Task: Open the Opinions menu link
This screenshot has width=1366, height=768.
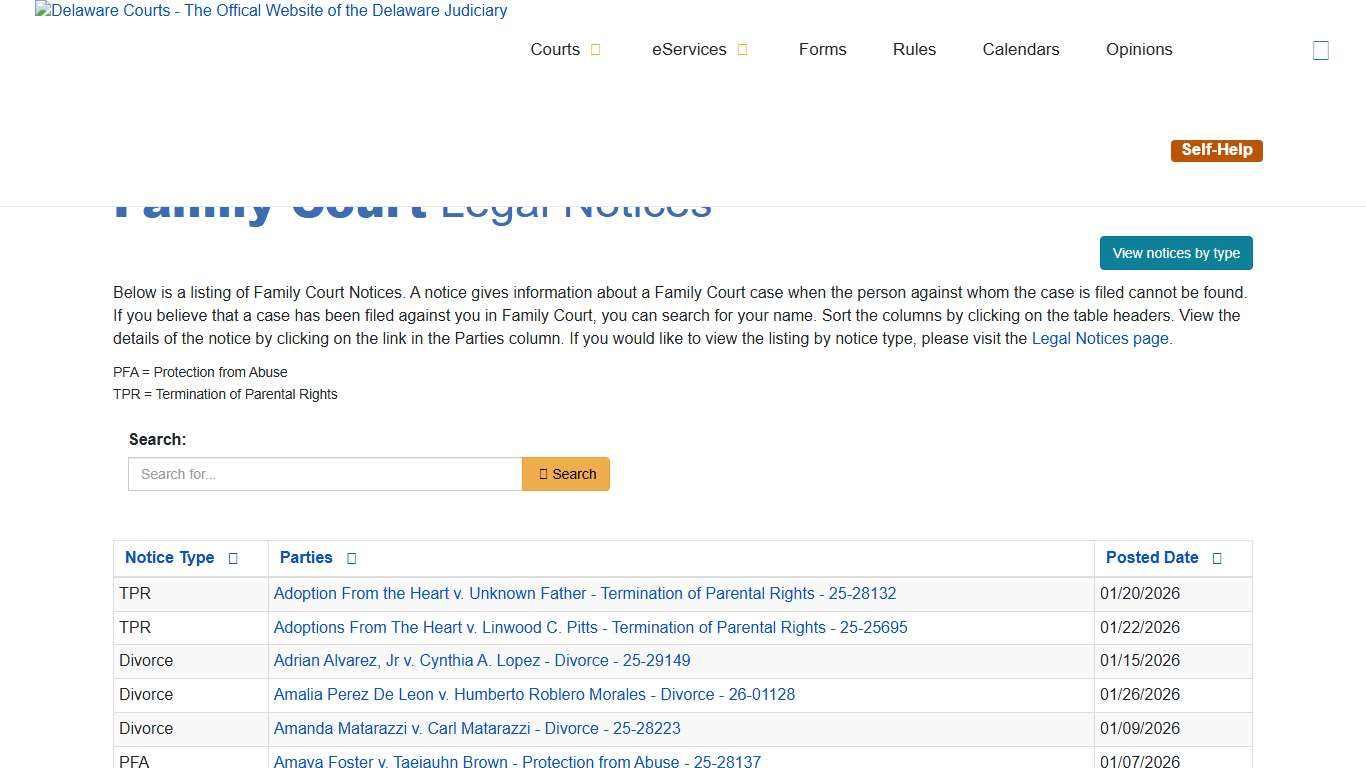Action: point(1138,50)
